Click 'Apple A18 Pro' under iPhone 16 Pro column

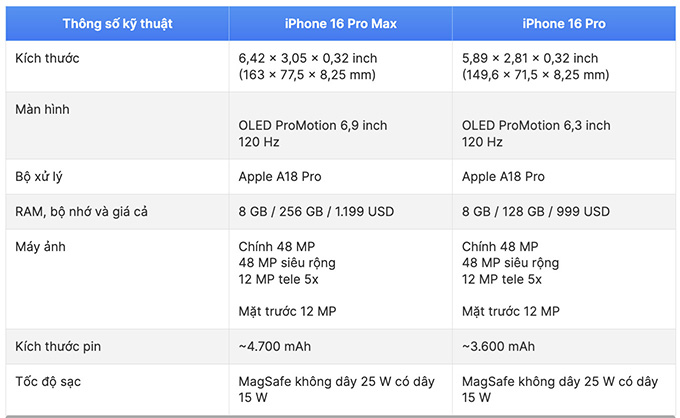(503, 176)
